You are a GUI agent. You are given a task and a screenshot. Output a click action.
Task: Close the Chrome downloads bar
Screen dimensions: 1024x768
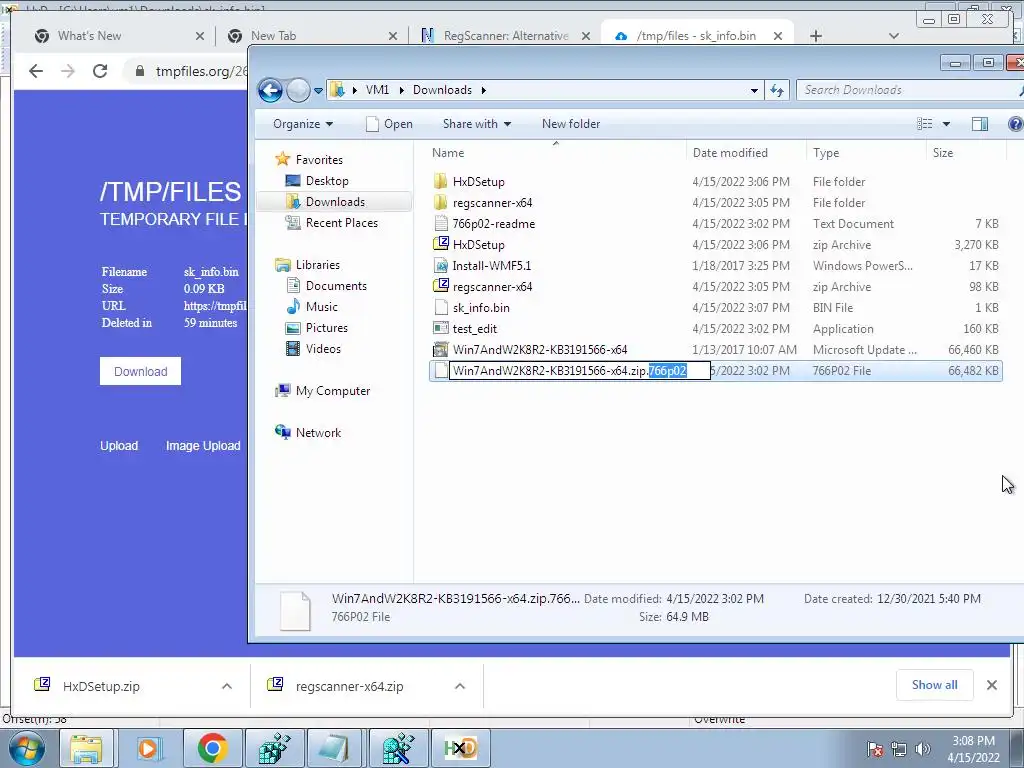[991, 685]
